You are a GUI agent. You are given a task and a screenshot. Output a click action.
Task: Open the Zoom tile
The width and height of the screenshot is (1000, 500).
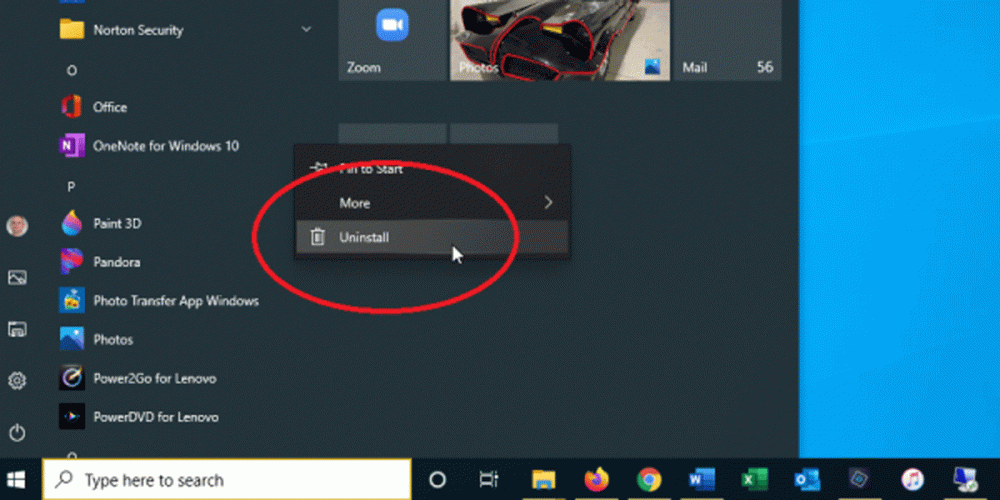(392, 38)
